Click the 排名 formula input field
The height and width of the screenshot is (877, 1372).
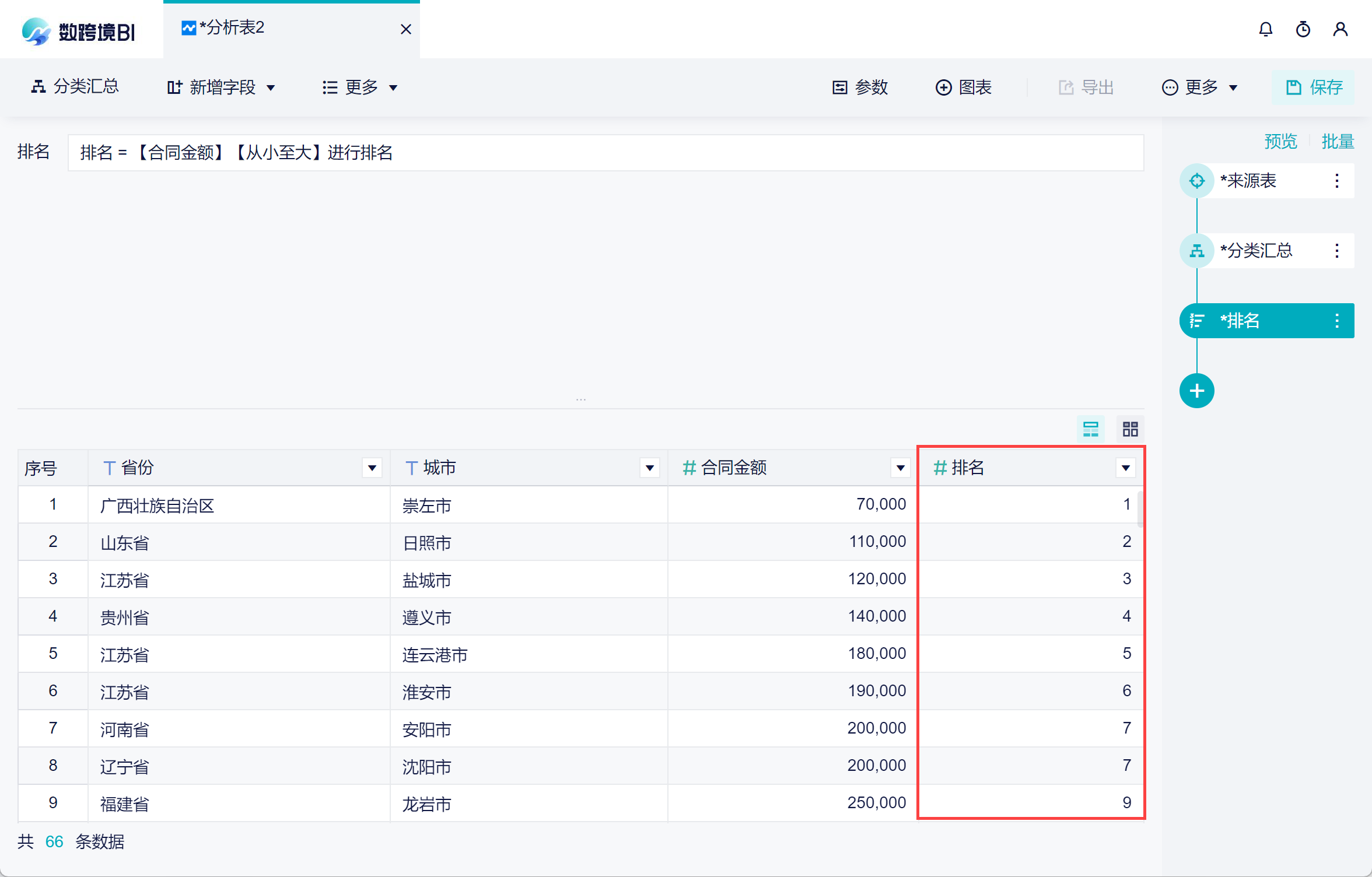click(x=605, y=153)
